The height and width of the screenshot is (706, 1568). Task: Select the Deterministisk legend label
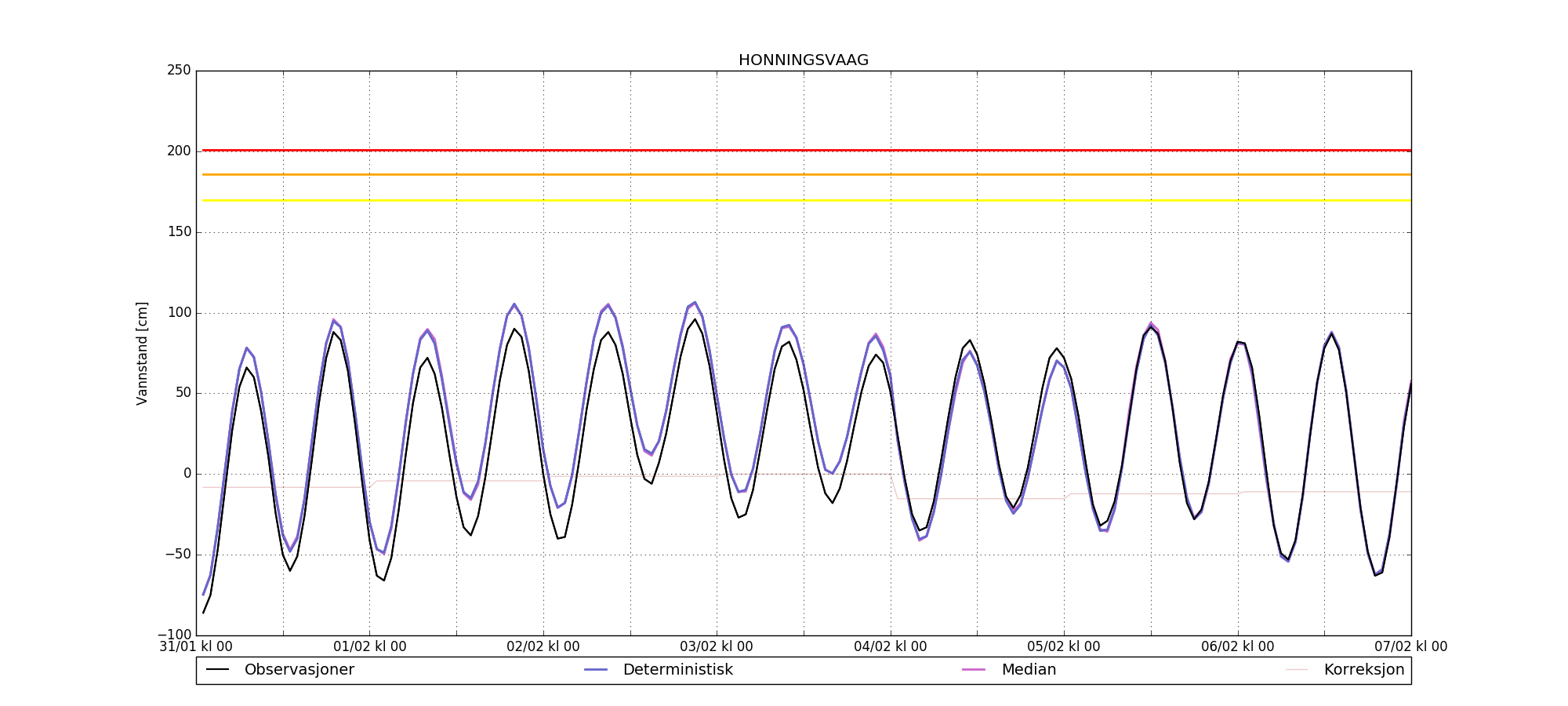677,670
